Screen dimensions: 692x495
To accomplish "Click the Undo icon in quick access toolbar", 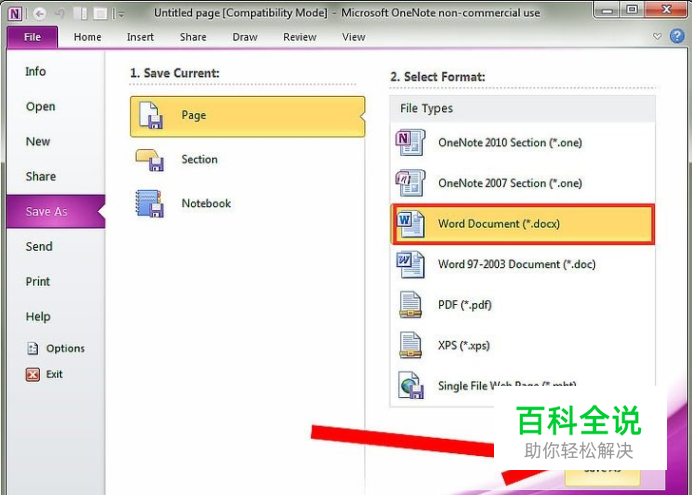I will [x=60, y=14].
